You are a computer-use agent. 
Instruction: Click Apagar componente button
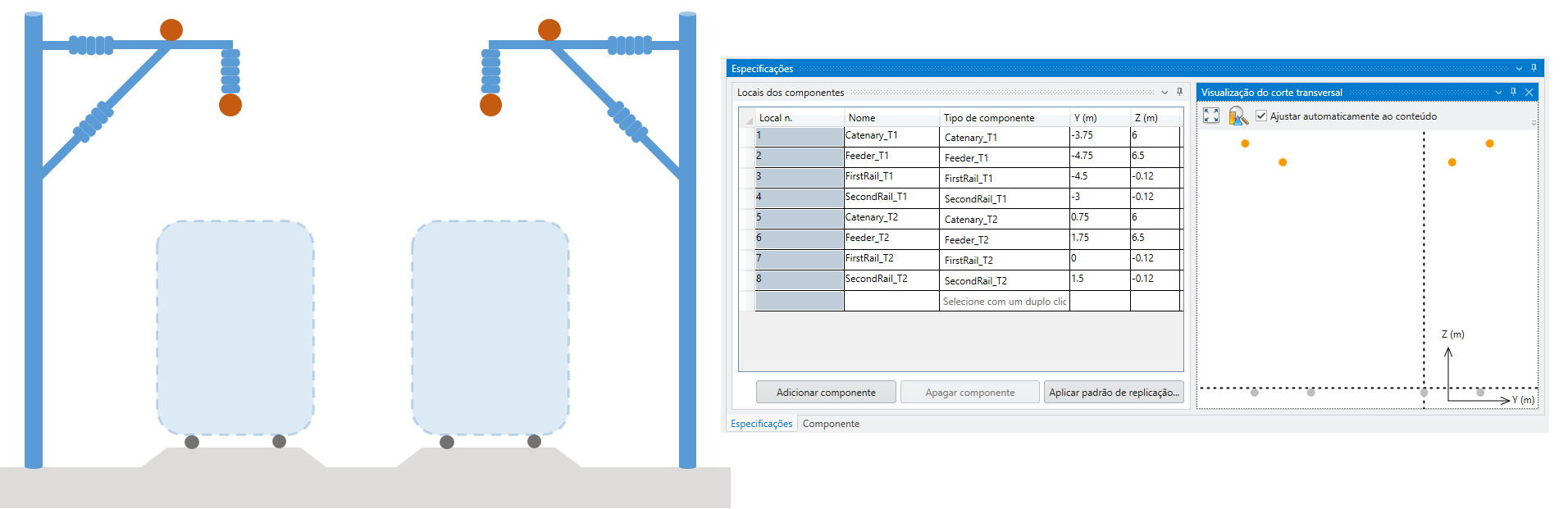(x=970, y=393)
